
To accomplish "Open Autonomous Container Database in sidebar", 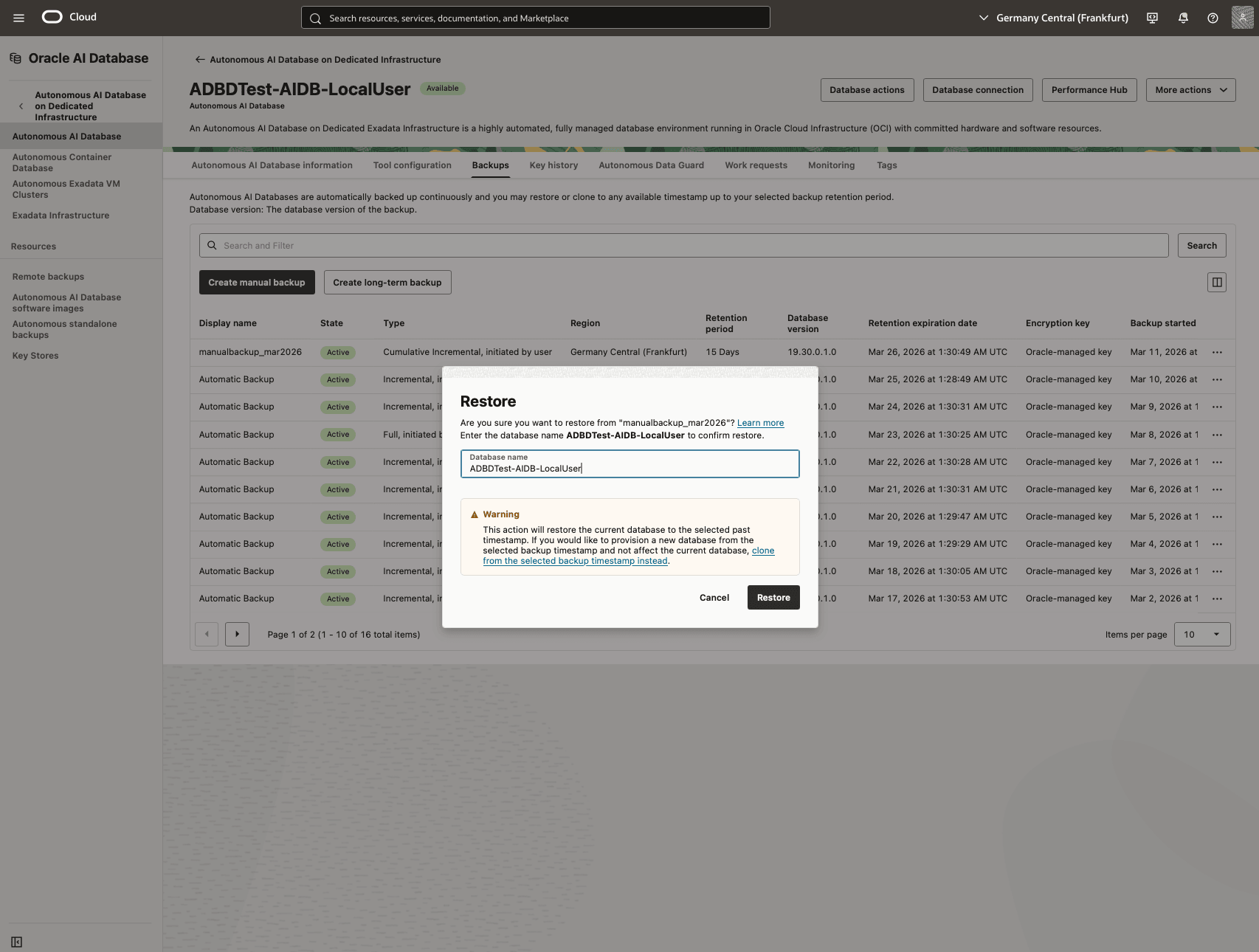I will click(x=62, y=162).
